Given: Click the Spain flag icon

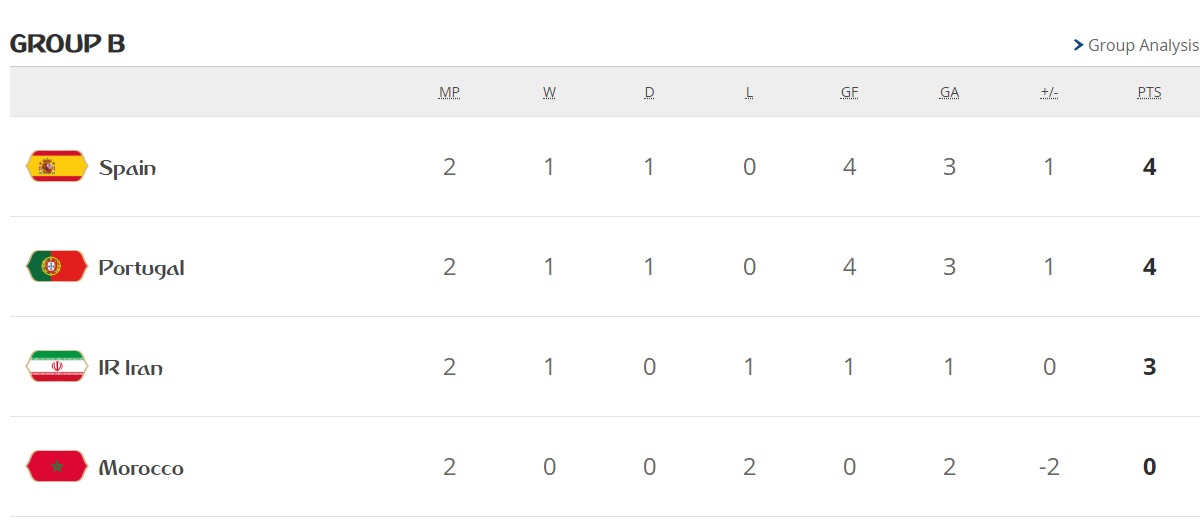Looking at the screenshot, I should (56, 166).
